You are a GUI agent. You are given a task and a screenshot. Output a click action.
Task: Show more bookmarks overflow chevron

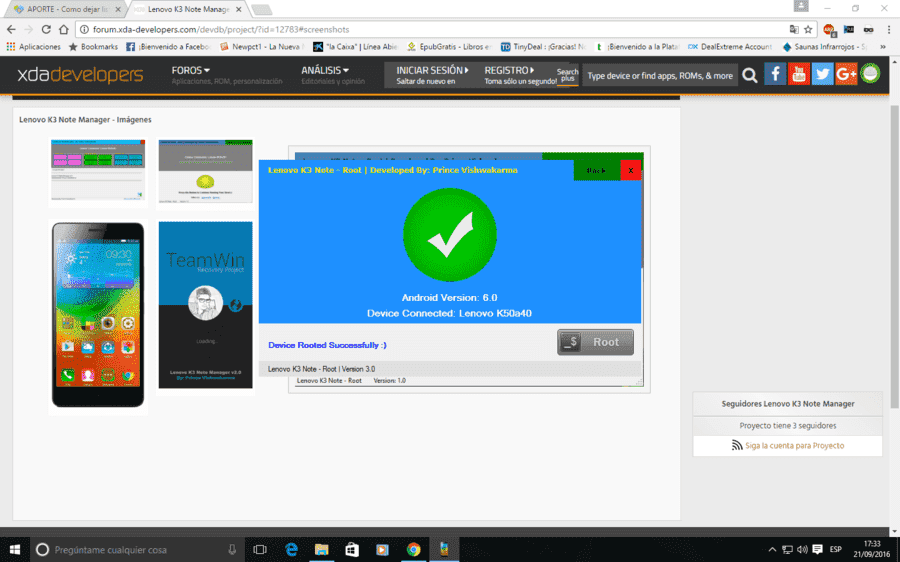pos(883,46)
